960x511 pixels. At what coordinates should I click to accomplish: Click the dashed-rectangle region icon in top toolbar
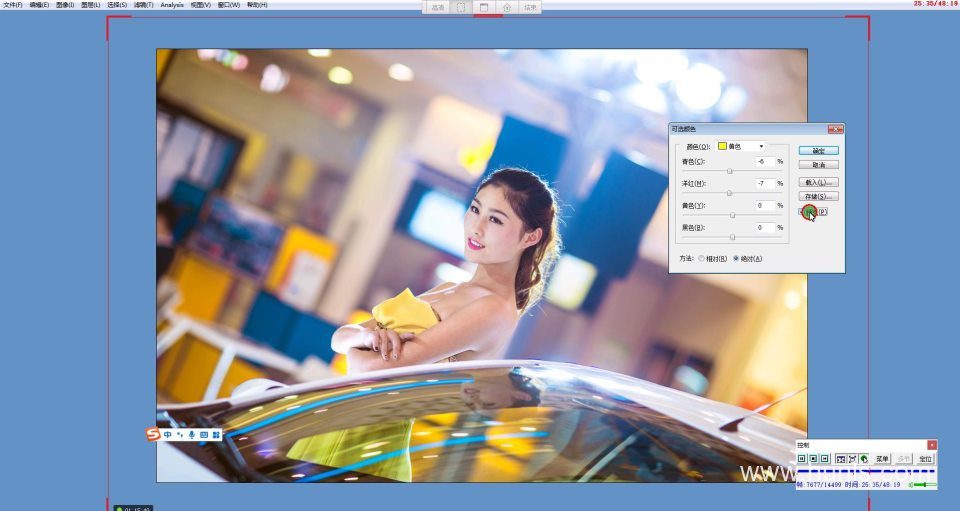[x=461, y=7]
